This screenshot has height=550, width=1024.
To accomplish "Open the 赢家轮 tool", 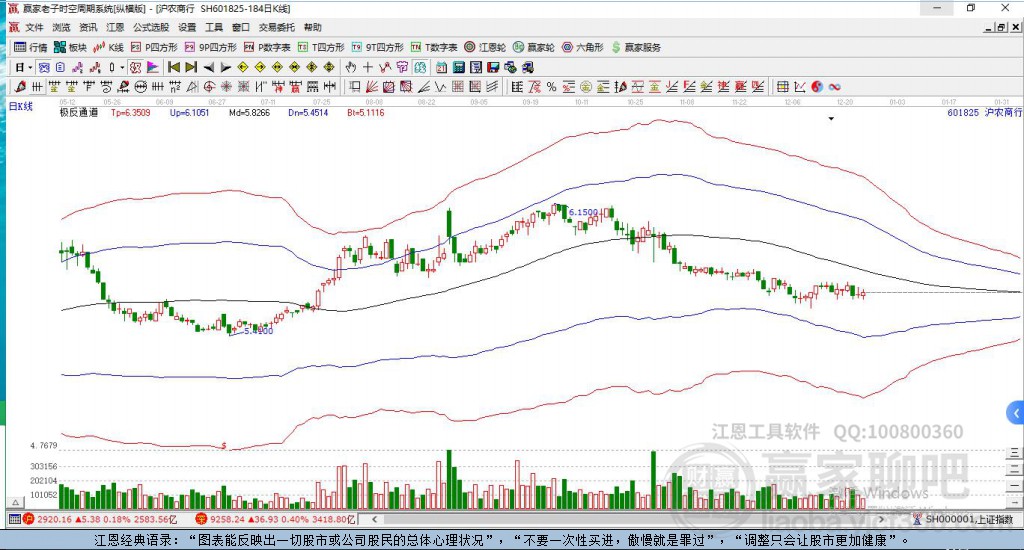I will click(534, 47).
